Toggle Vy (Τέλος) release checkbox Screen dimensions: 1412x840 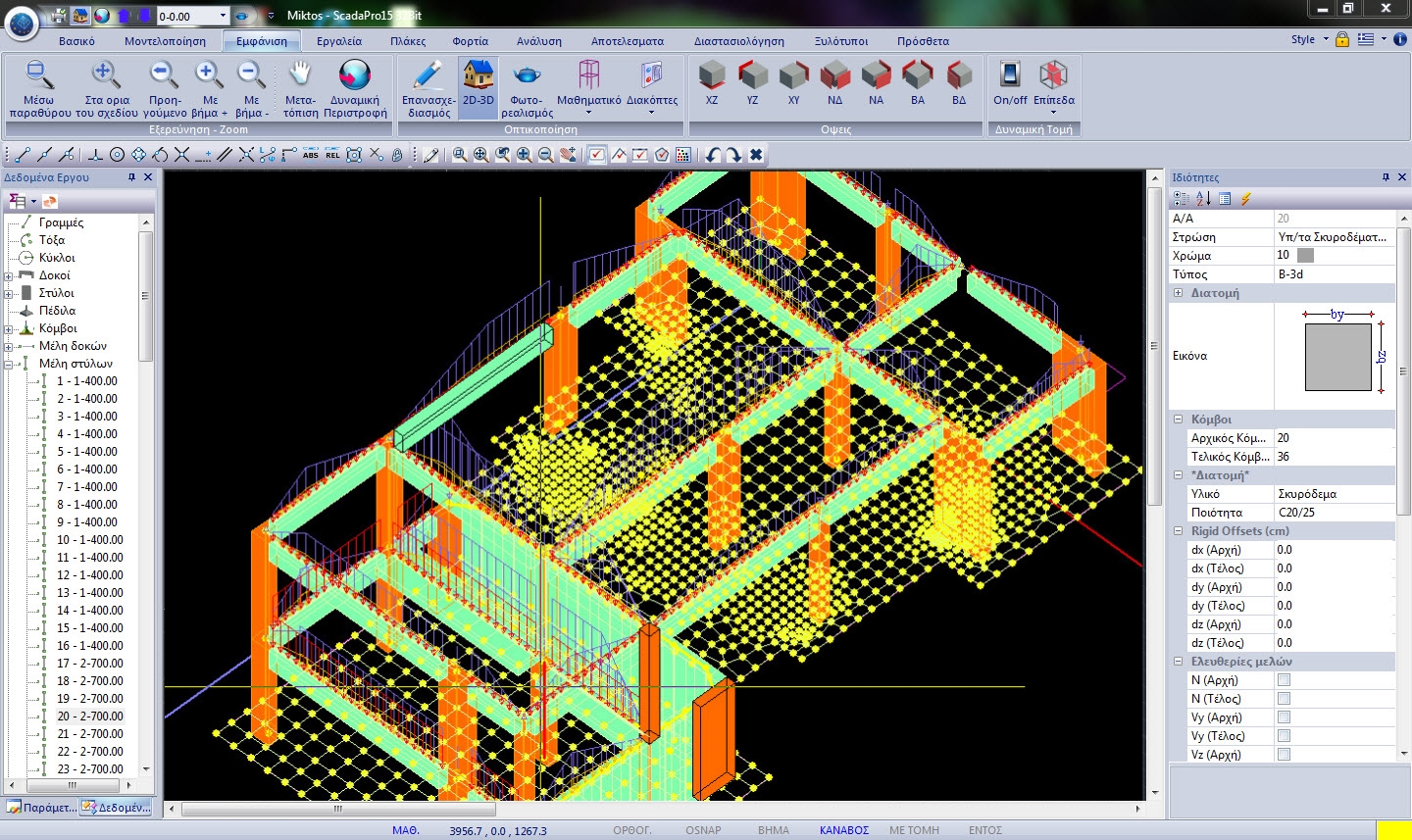pyautogui.click(x=1284, y=736)
